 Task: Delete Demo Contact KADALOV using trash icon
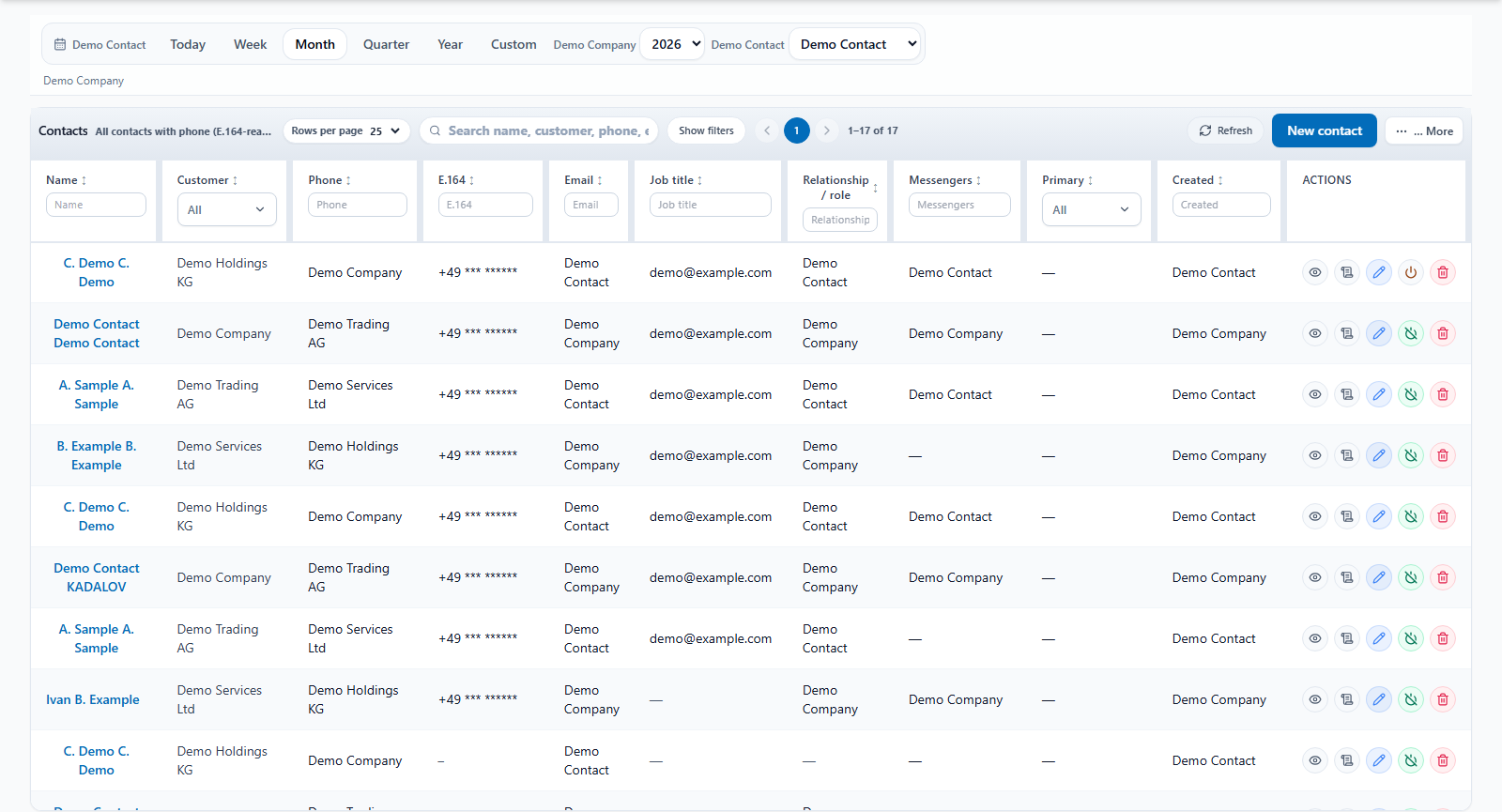[1443, 577]
